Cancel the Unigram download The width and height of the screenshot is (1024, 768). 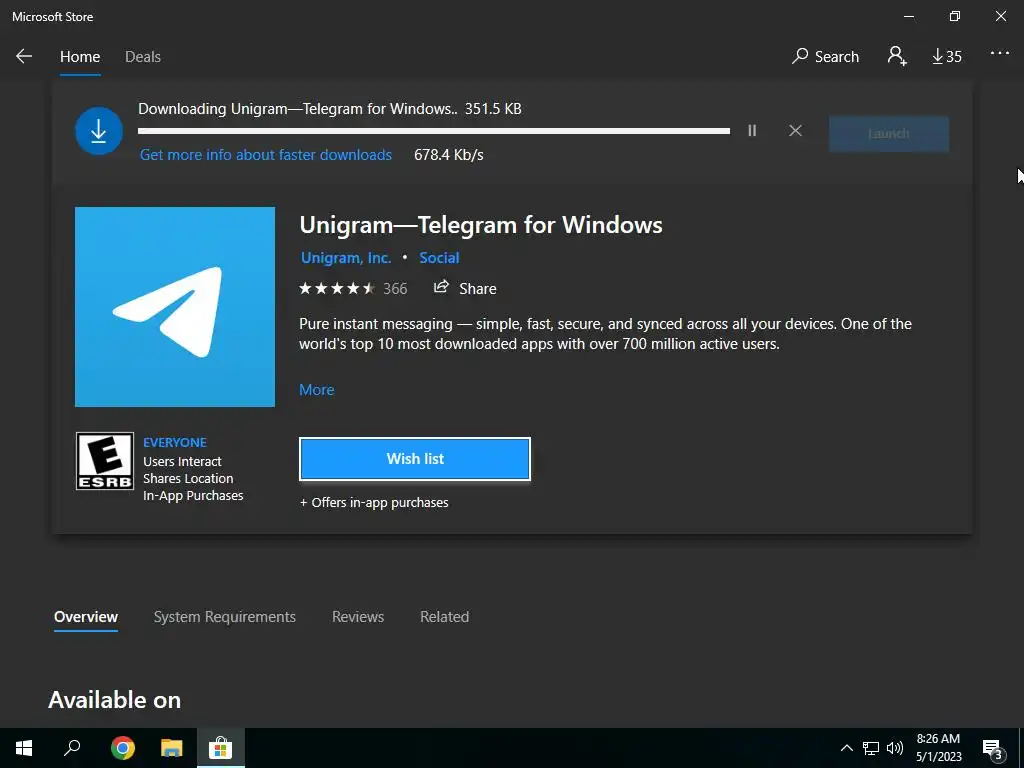click(795, 131)
